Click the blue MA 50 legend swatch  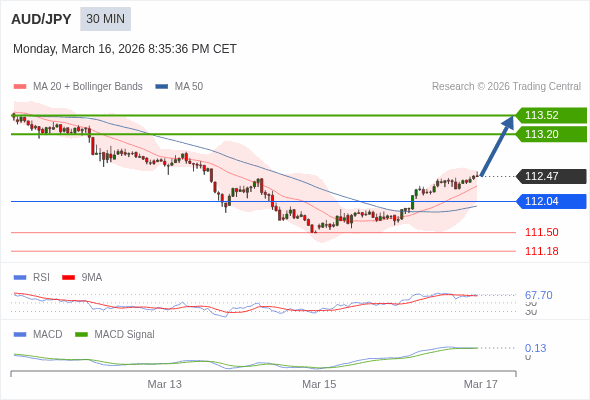tap(162, 87)
